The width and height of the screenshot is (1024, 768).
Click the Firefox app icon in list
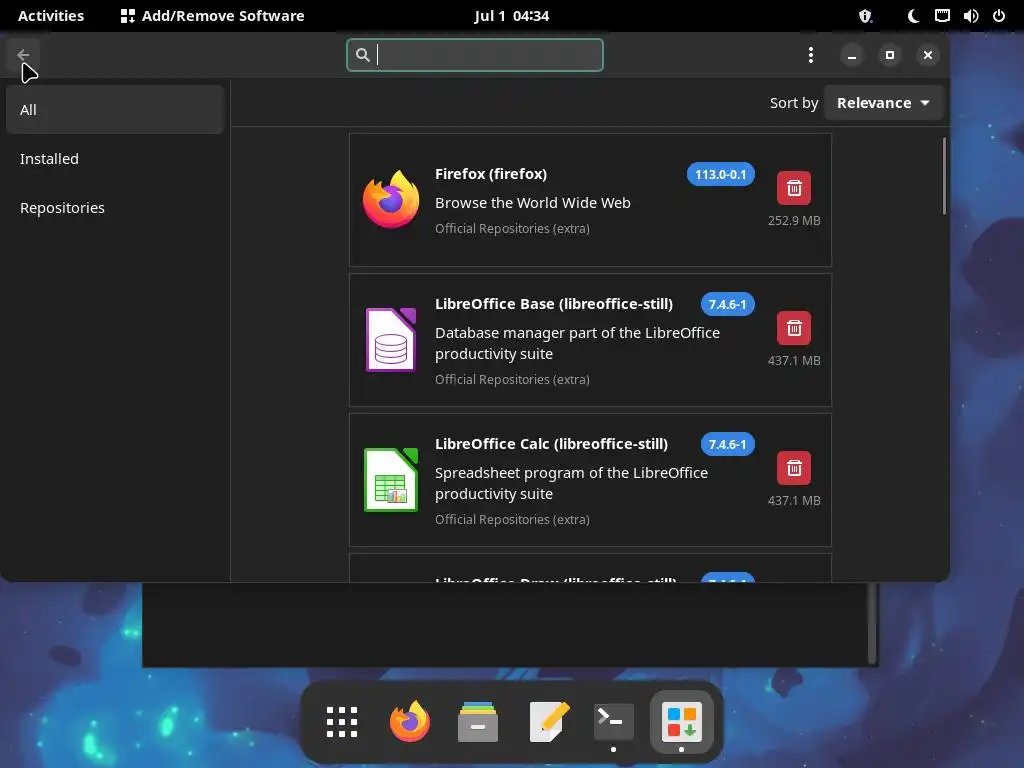[x=391, y=199]
